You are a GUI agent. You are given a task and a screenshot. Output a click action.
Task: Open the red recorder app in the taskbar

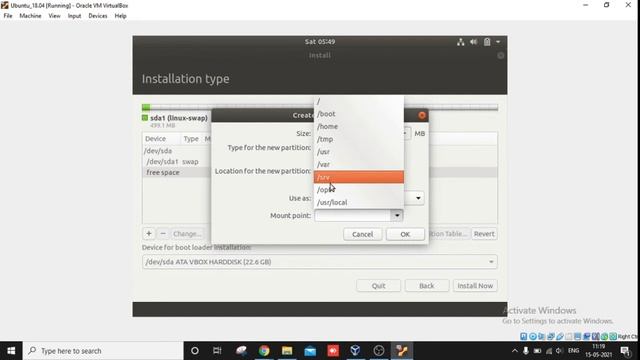[333, 351]
